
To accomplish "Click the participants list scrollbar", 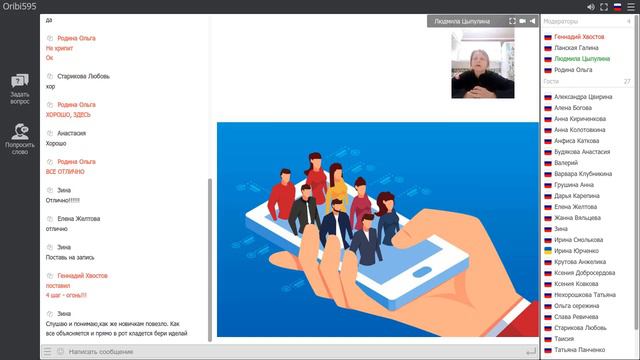I will click(637, 171).
